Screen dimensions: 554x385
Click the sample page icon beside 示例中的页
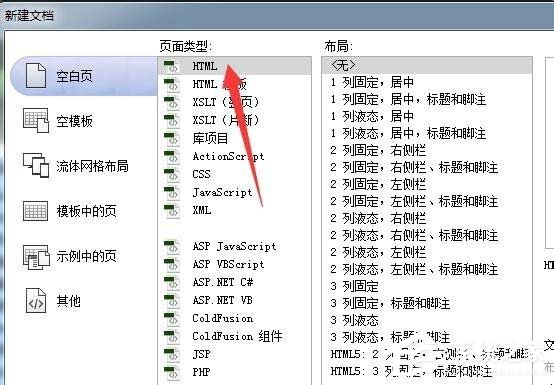click(36, 257)
